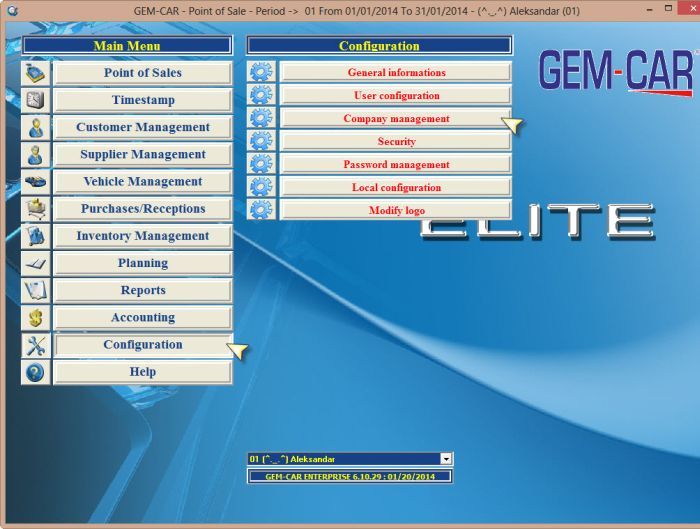The height and width of the screenshot is (529, 700).
Task: Open Vehicle Management
Action: pos(143,182)
